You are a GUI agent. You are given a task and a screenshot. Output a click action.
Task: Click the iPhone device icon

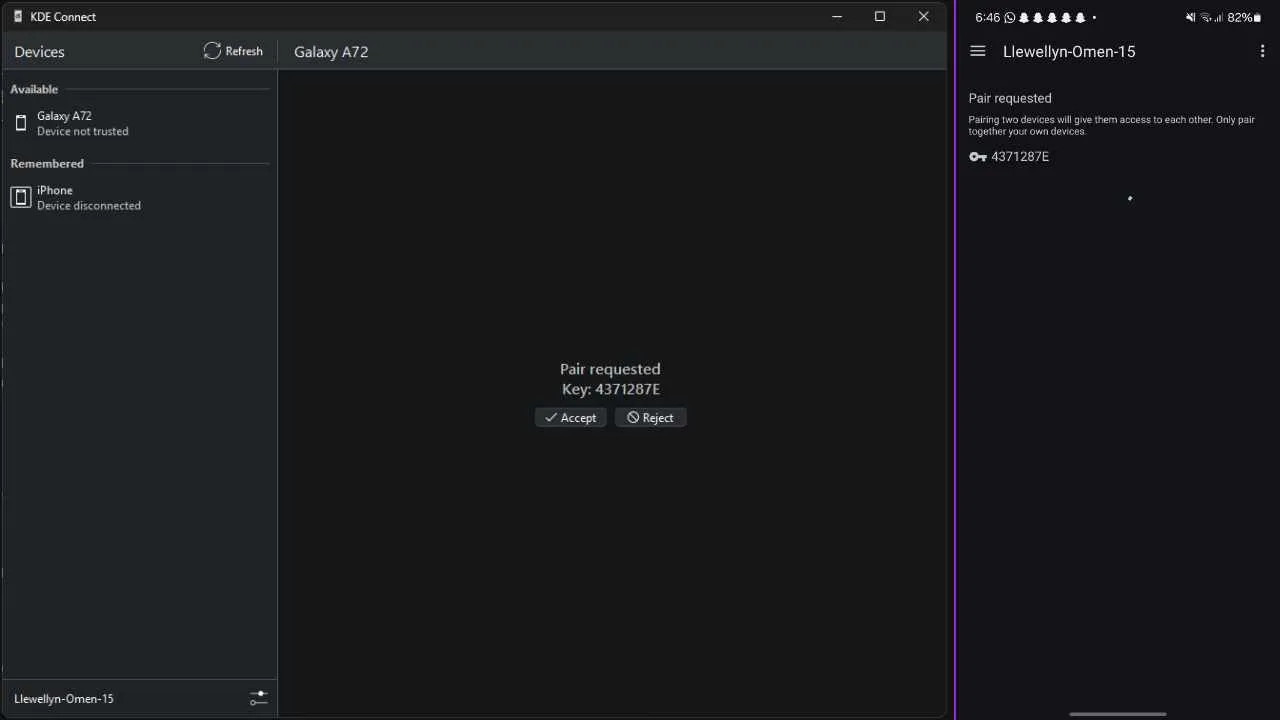pos(21,198)
